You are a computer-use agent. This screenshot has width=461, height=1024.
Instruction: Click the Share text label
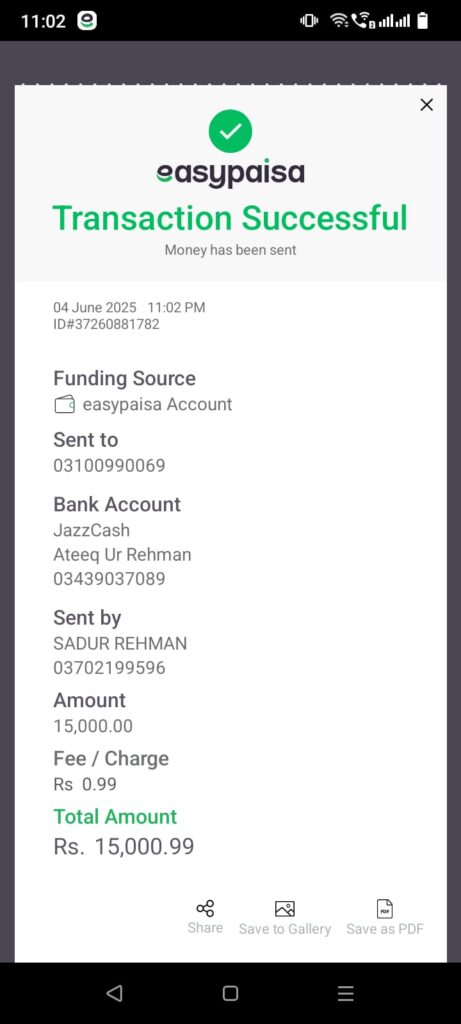pyautogui.click(x=205, y=928)
